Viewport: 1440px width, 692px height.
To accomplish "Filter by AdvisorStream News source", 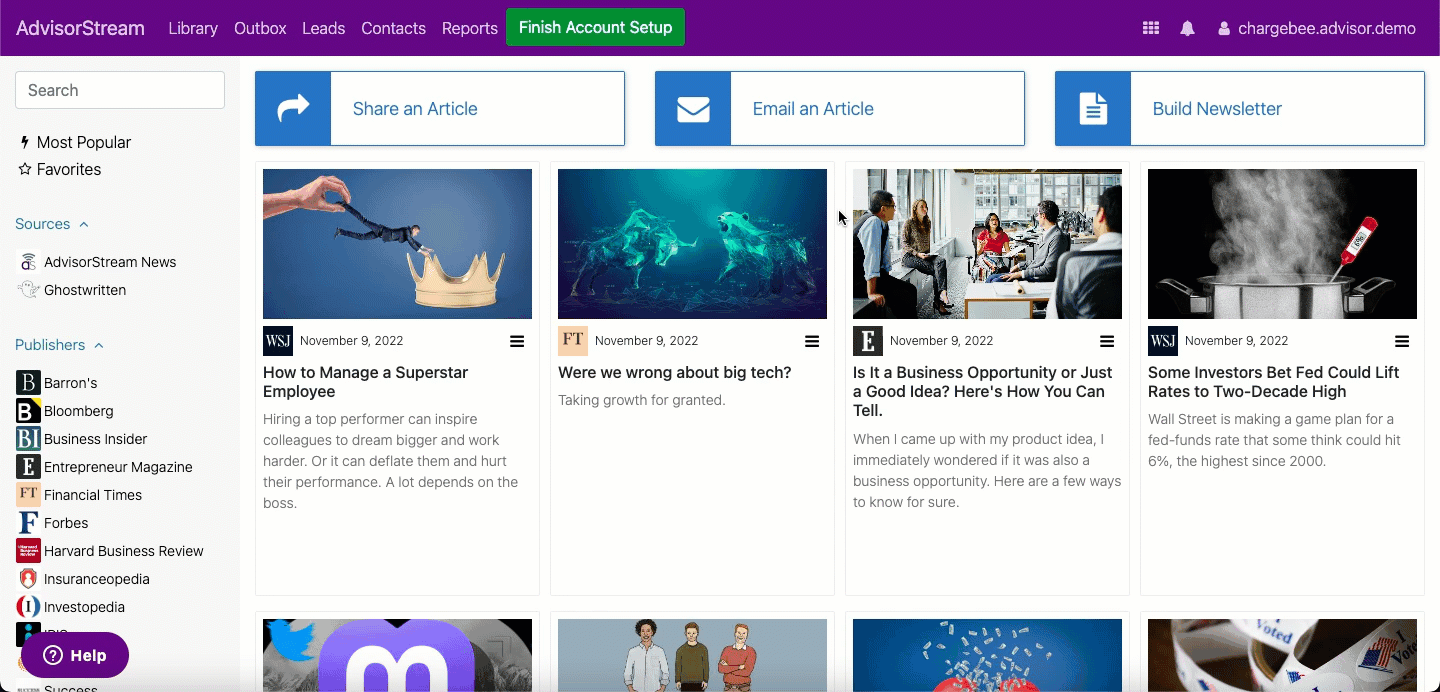I will click(97, 262).
